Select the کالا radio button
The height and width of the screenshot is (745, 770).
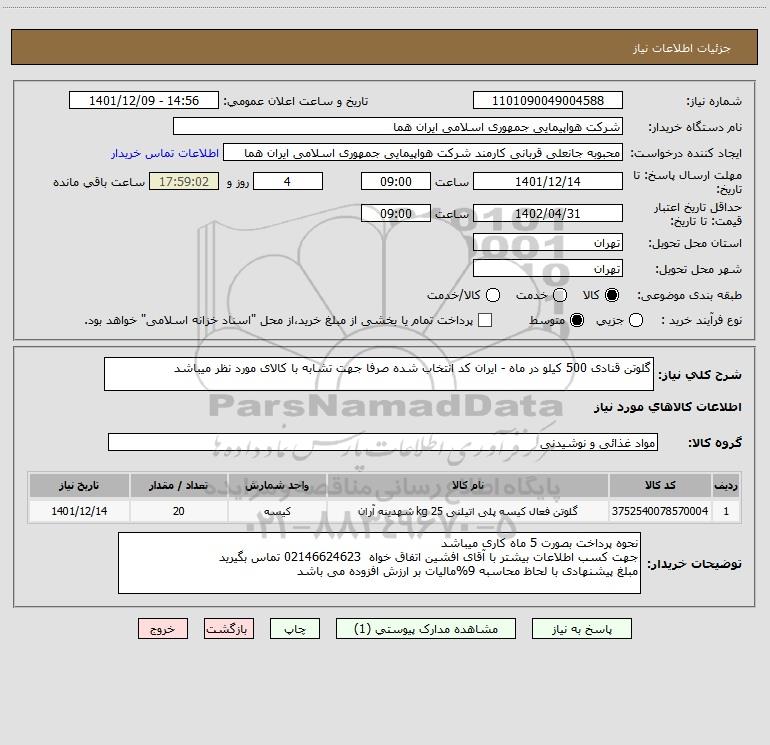point(612,295)
